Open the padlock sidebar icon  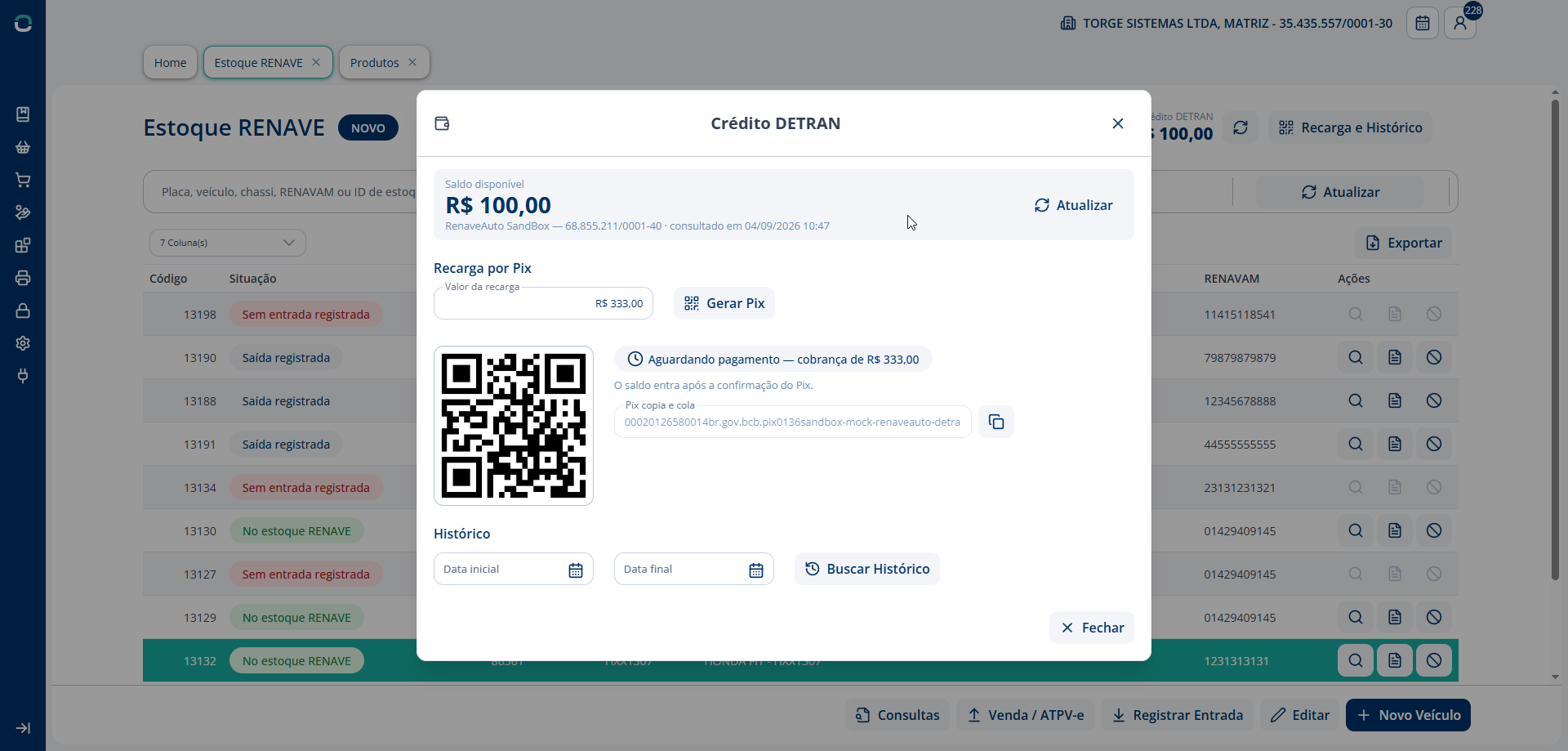point(23,311)
